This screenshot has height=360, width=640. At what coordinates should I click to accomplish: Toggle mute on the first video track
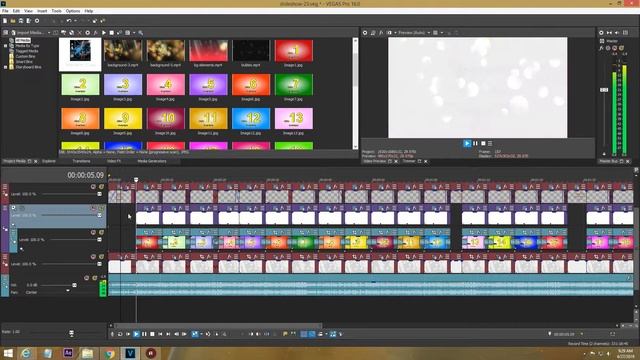93,187
